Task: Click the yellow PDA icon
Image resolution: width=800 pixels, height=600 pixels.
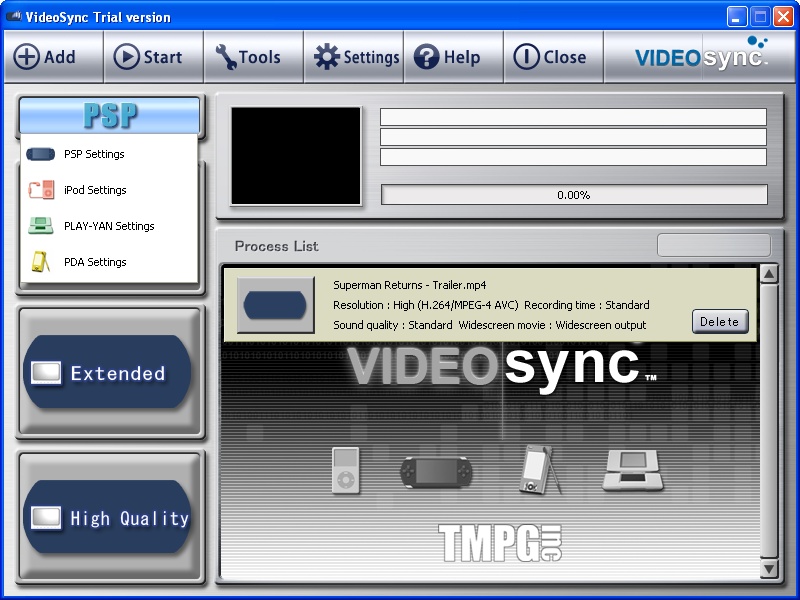Action: point(41,262)
